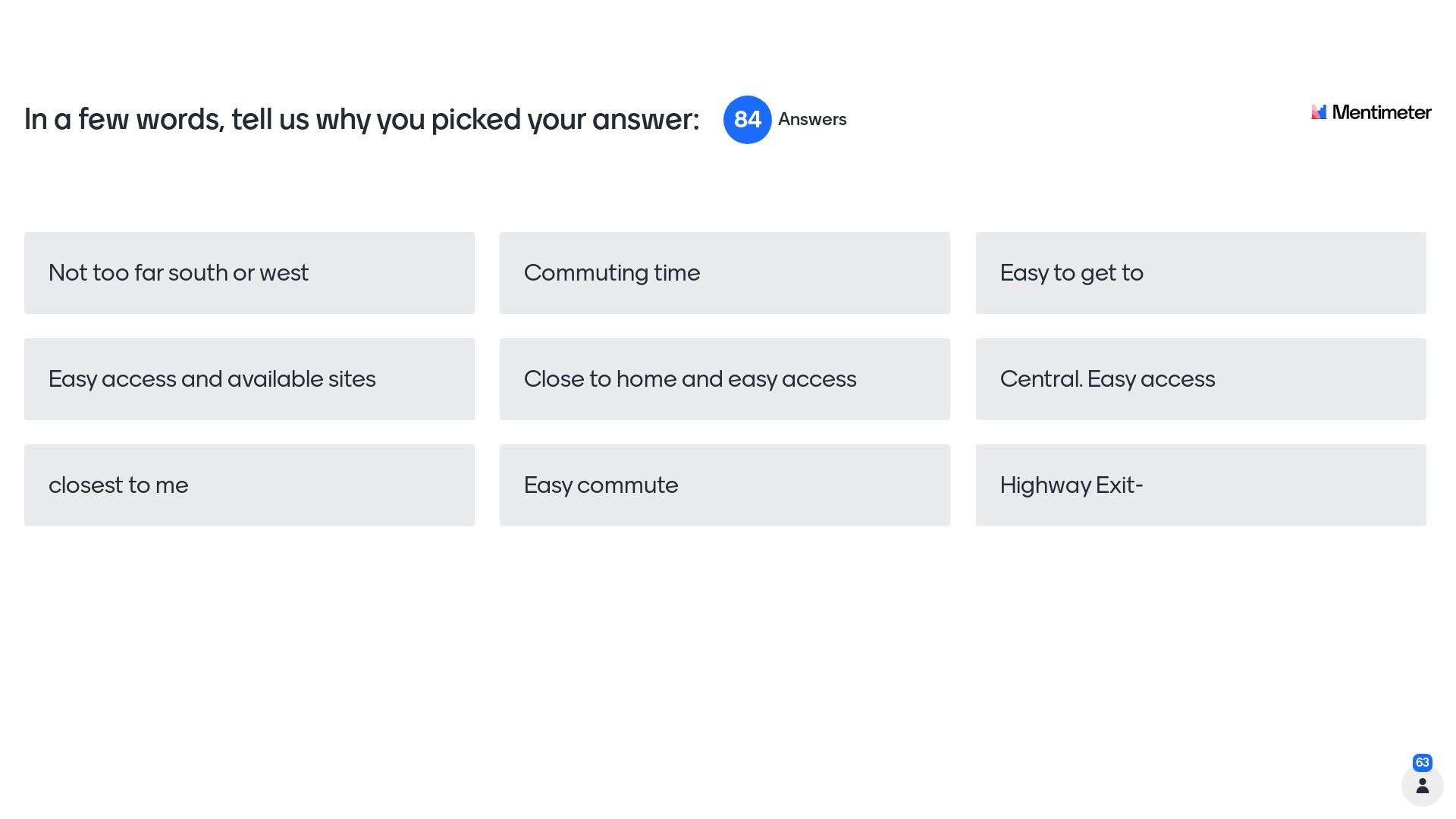Click the word 'picked' in the question heading
Image resolution: width=1456 pixels, height=819 pixels.
(475, 120)
